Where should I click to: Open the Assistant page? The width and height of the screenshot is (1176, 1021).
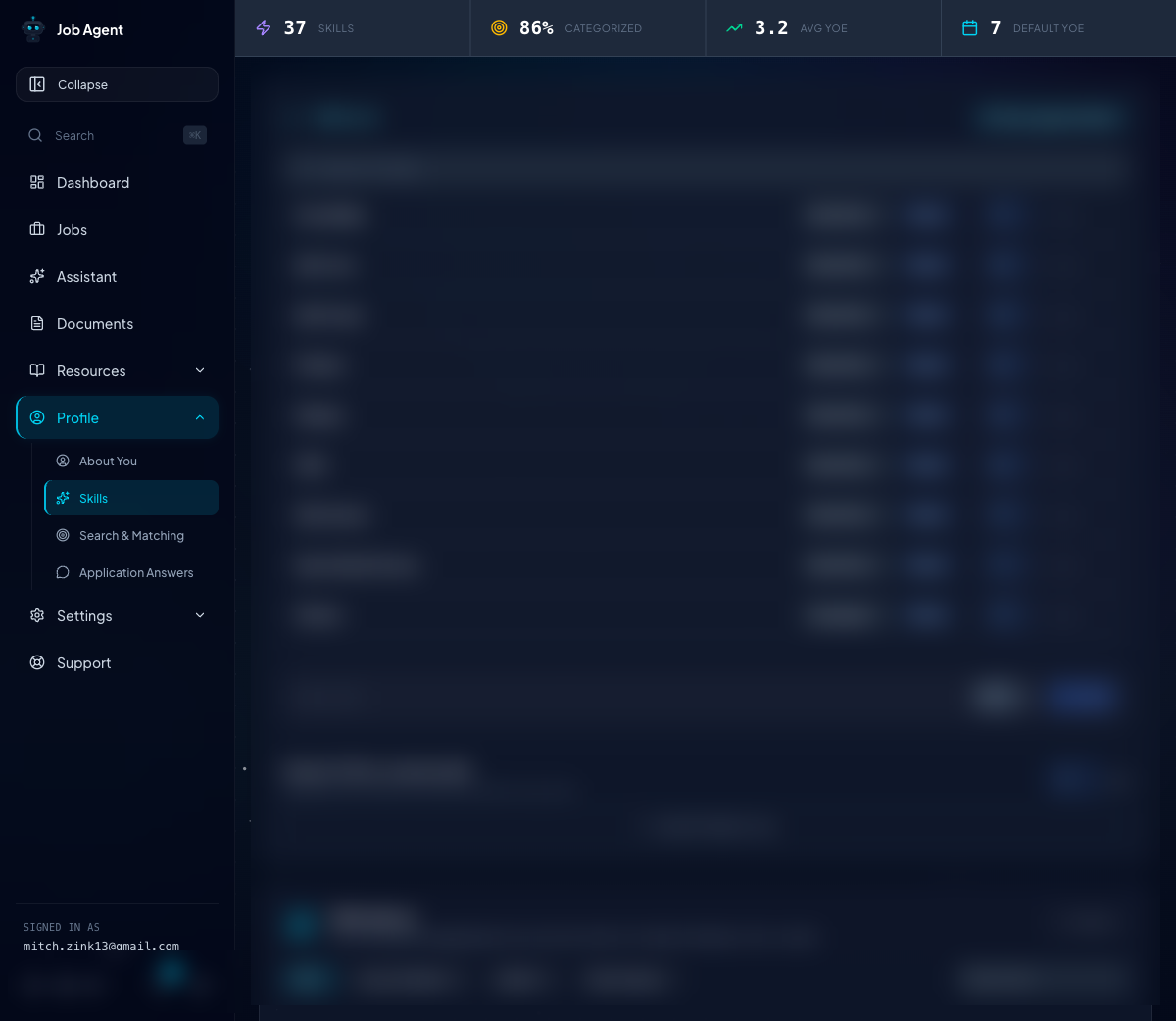[117, 276]
